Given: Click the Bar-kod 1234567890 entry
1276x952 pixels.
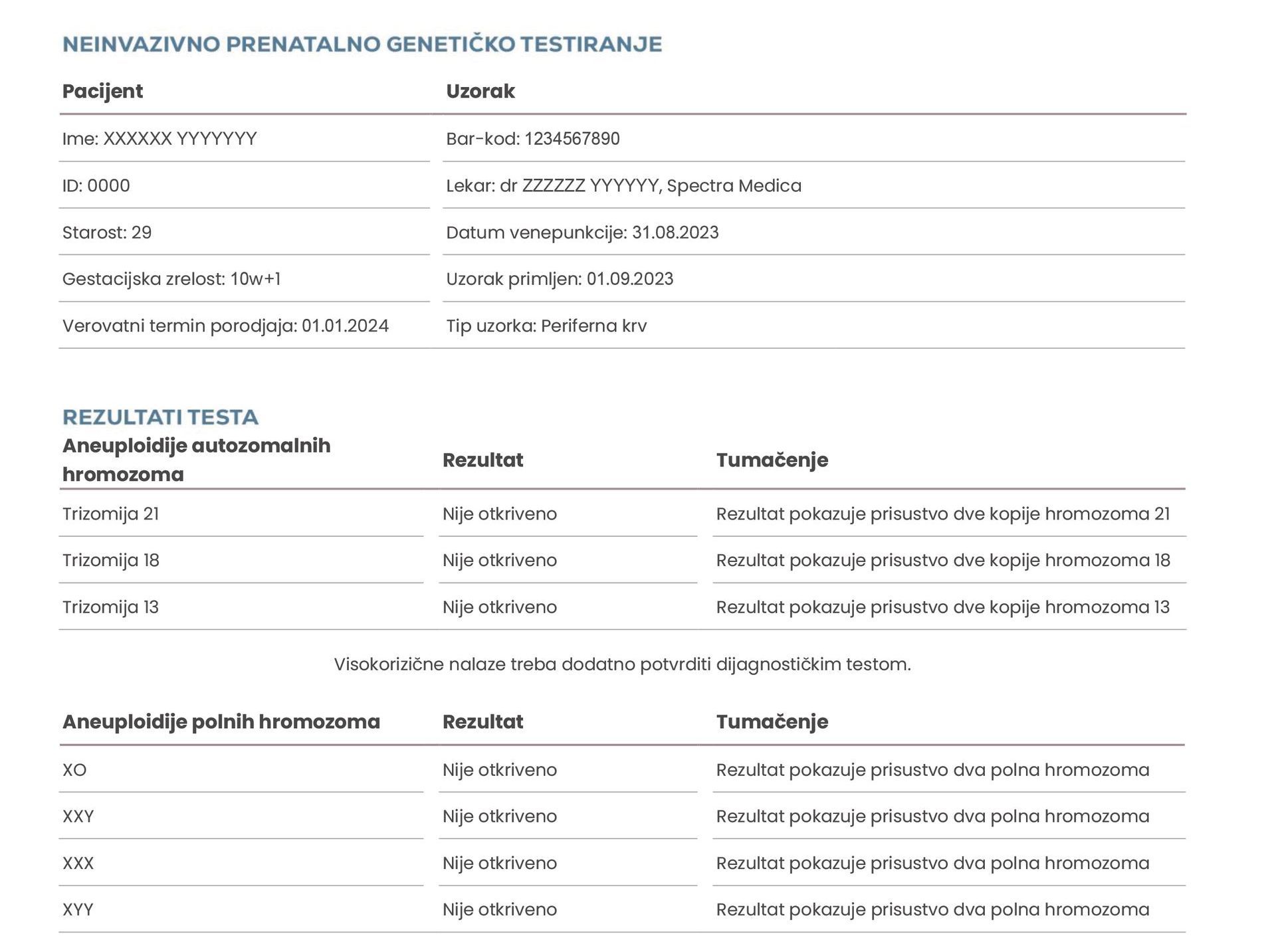Looking at the screenshot, I should [x=533, y=139].
